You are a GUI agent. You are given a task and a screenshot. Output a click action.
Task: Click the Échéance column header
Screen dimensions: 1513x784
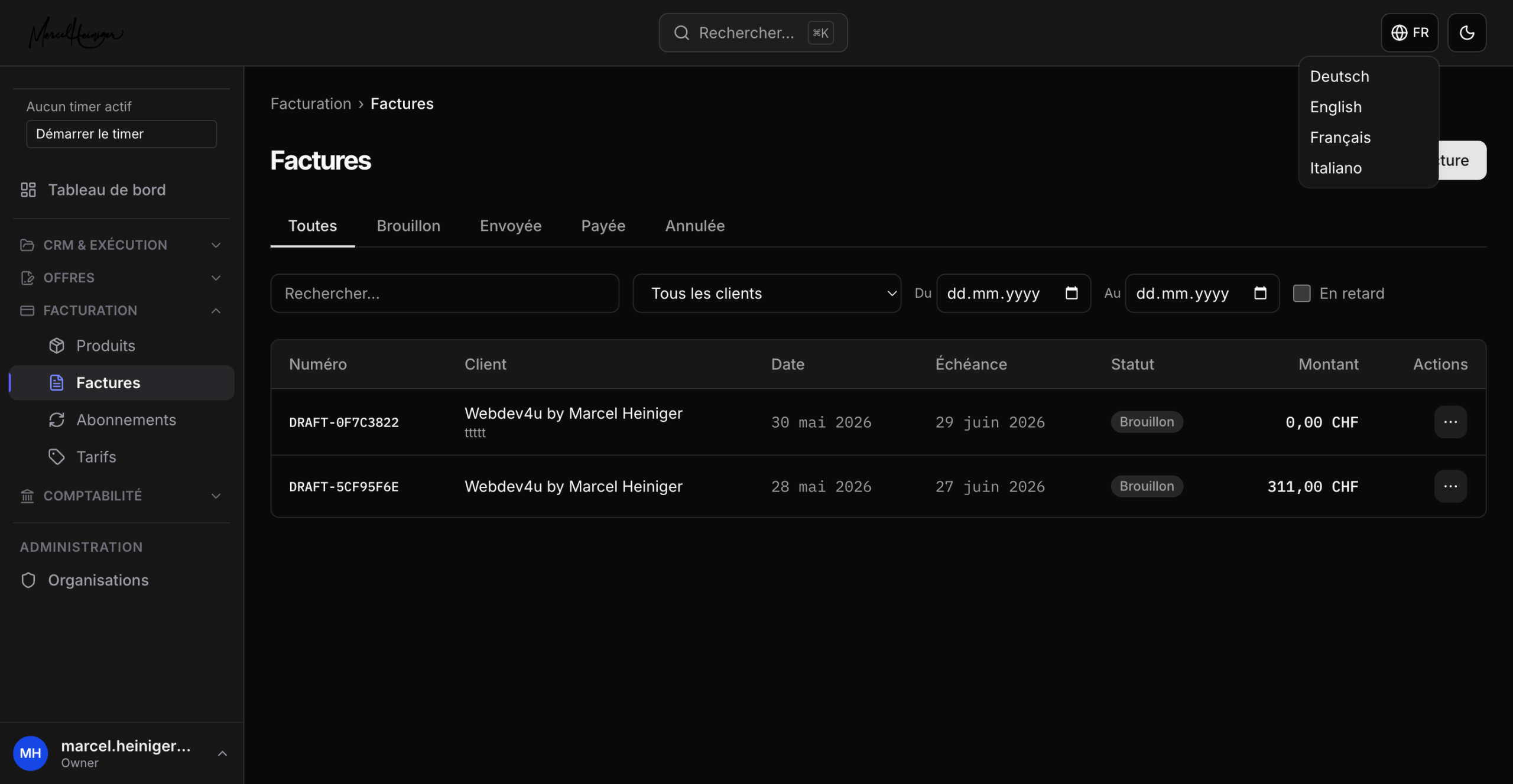[971, 365]
